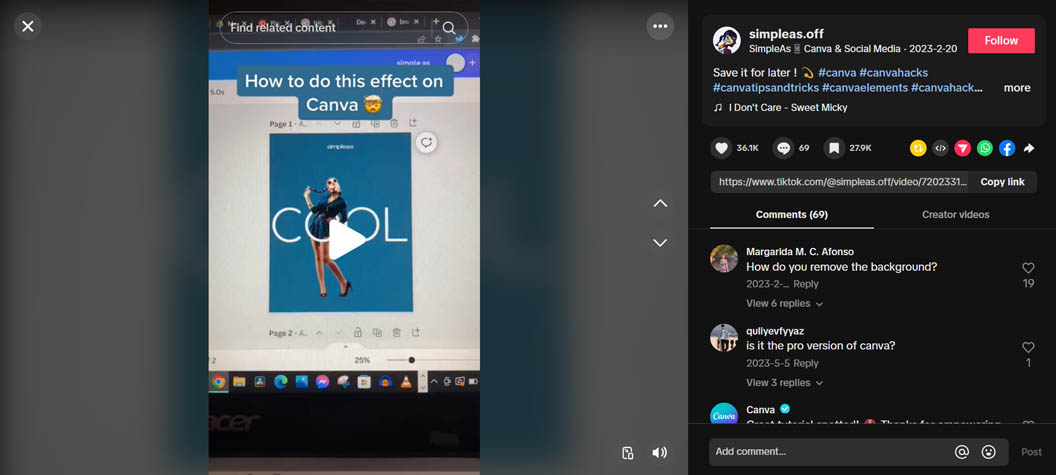Like quliyevfyyaz's comment heart
This screenshot has height=475, width=1056.
1028,347
